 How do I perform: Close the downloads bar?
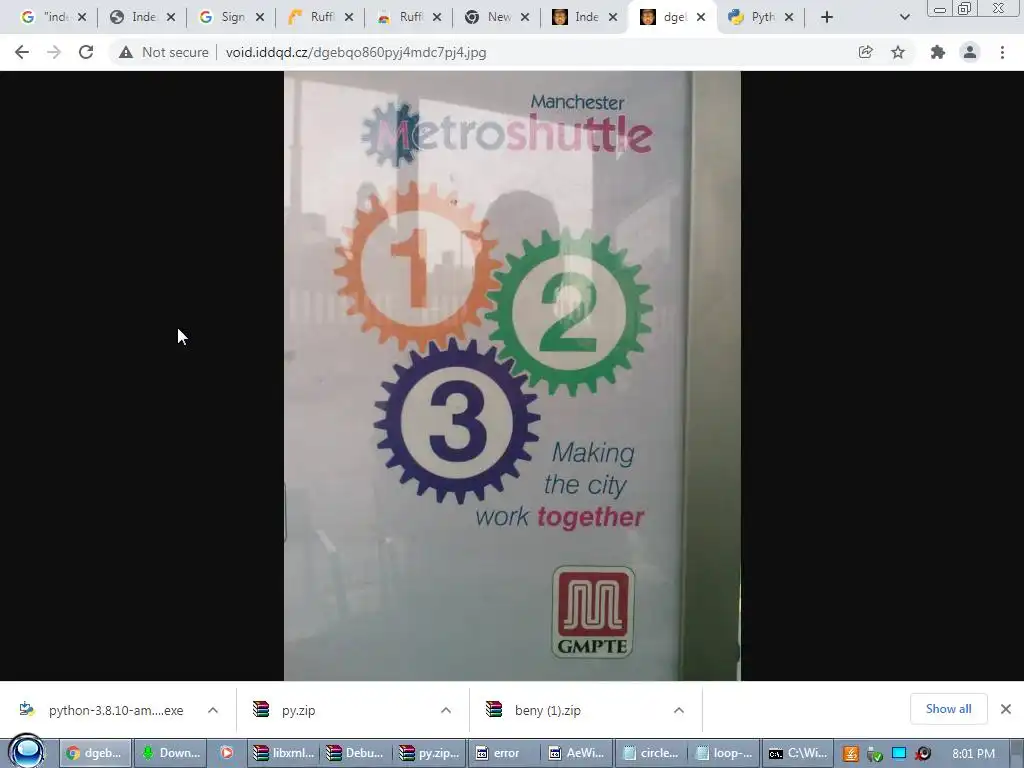pos(1006,709)
